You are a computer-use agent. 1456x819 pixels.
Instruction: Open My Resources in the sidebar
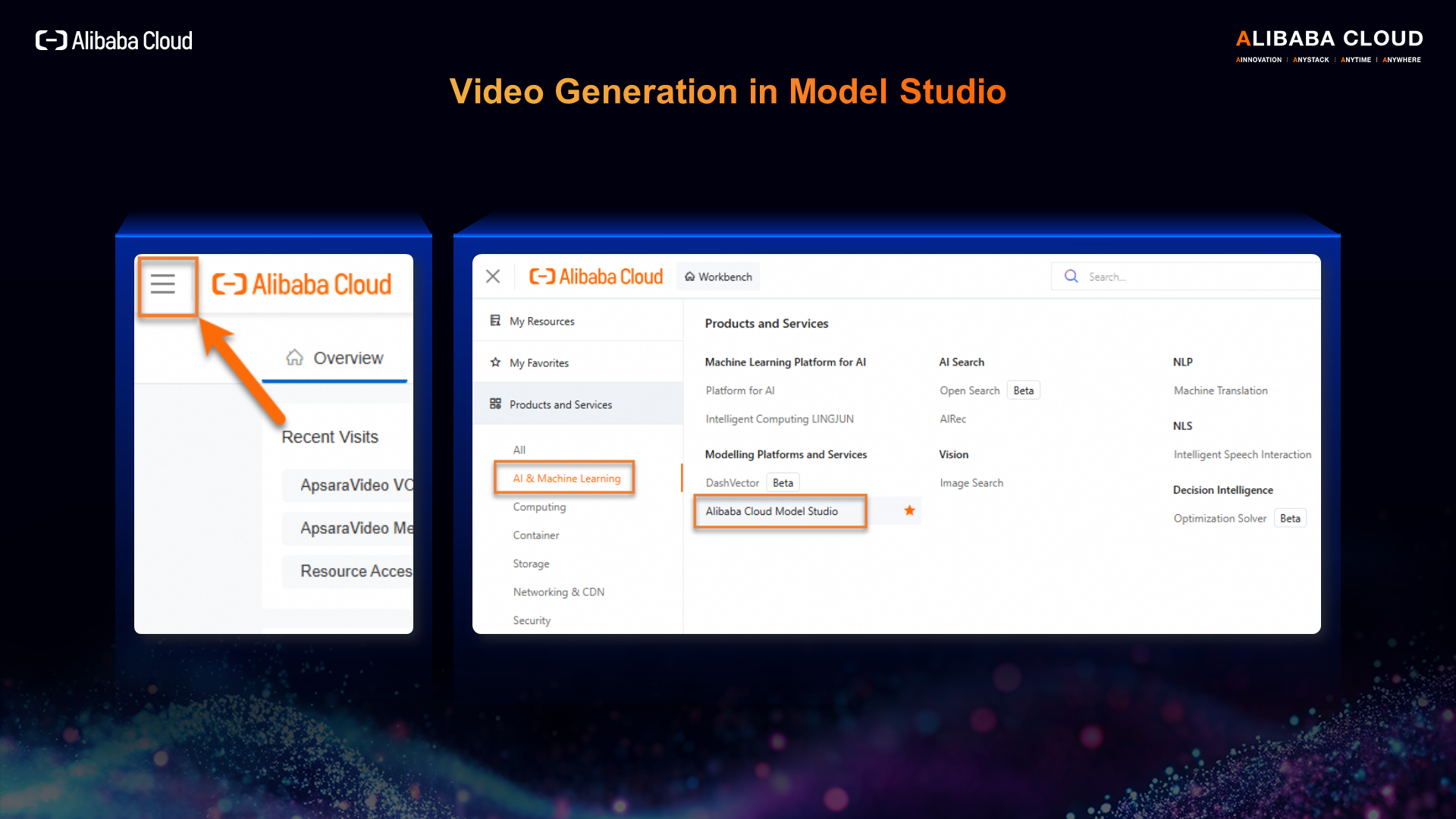point(578,322)
